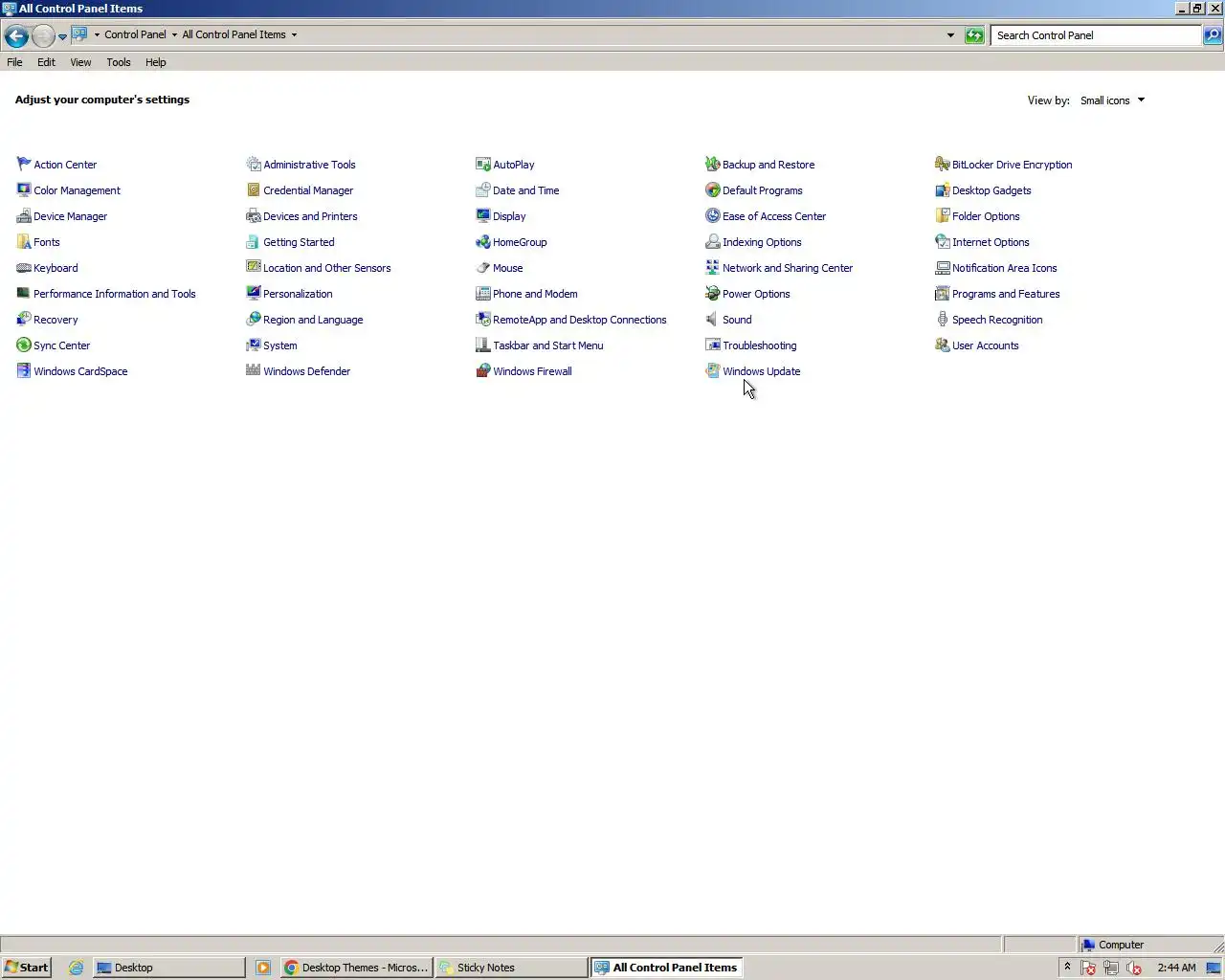The width and height of the screenshot is (1225, 980).
Task: Open the BitLocker Drive Encryption icon
Action: pyautogui.click(x=943, y=165)
